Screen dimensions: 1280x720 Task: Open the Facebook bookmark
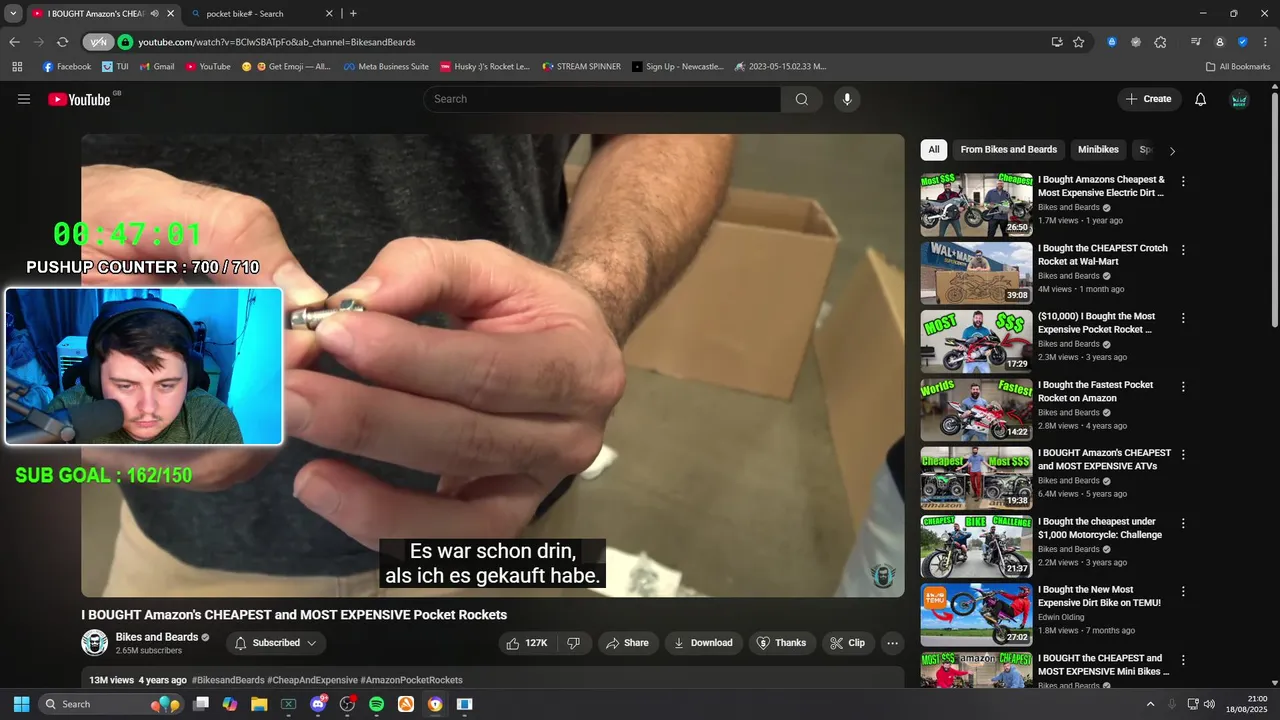(x=67, y=67)
